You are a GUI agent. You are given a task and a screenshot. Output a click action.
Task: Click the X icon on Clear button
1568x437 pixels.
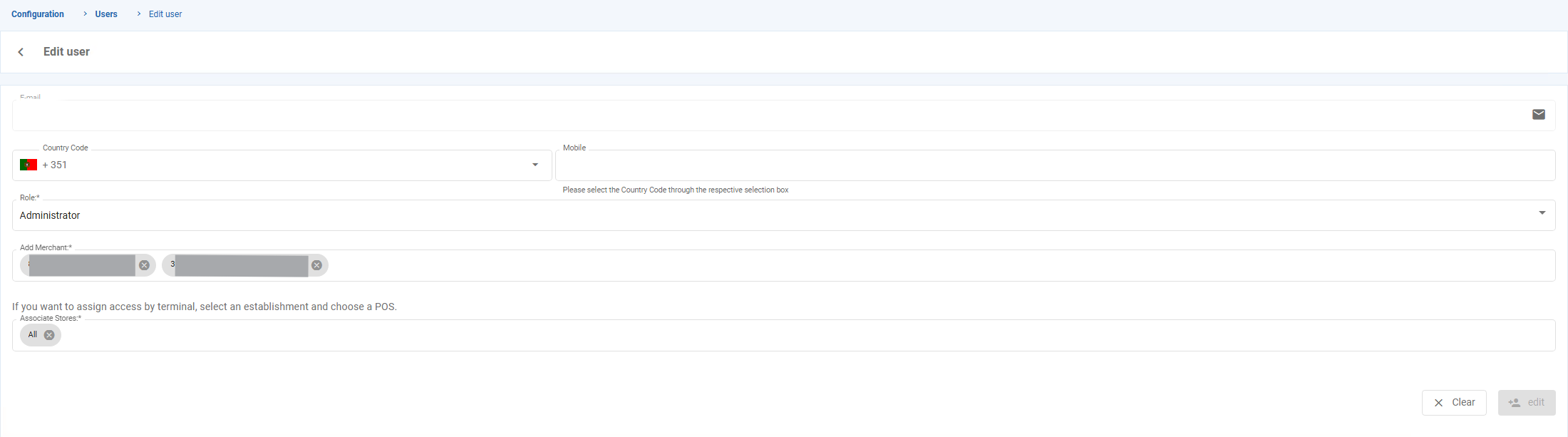1438,403
